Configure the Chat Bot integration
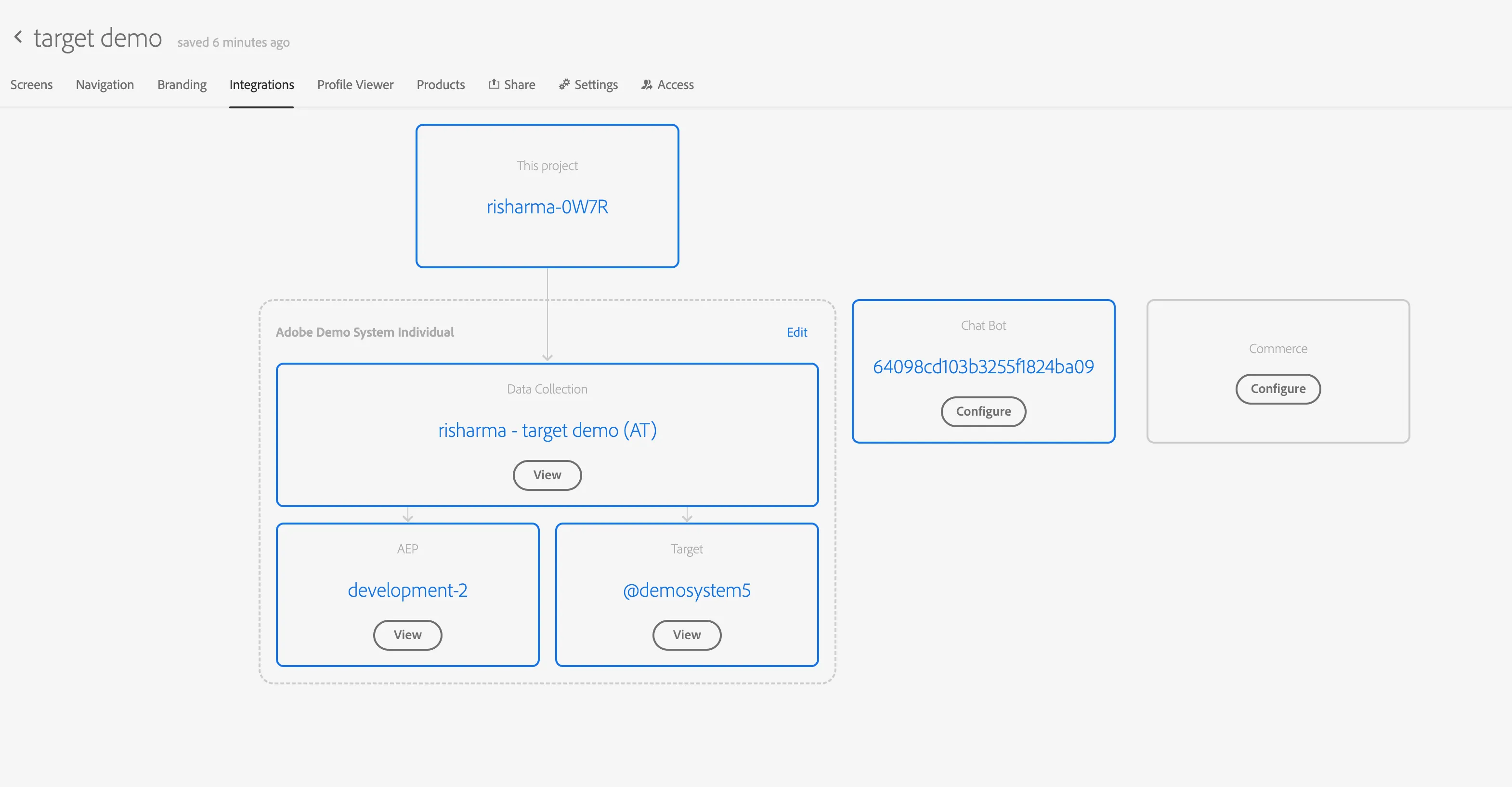Viewport: 1512px width, 787px height. point(984,411)
